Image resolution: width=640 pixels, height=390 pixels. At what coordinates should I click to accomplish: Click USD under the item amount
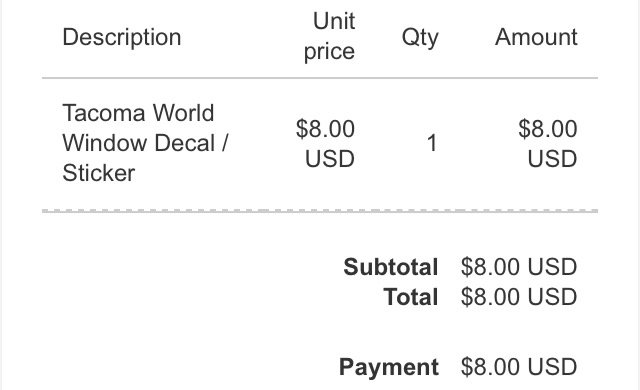[x=552, y=159]
